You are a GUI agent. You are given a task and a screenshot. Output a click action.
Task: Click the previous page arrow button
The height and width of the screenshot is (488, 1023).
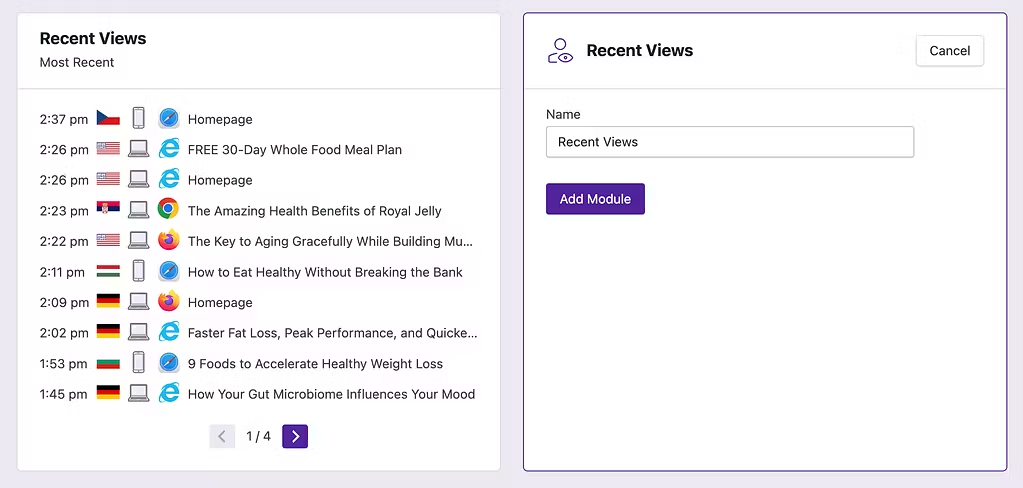pos(222,436)
